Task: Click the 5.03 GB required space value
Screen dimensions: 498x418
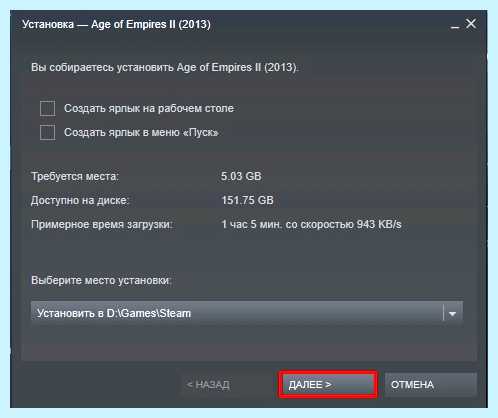Action: [x=241, y=176]
